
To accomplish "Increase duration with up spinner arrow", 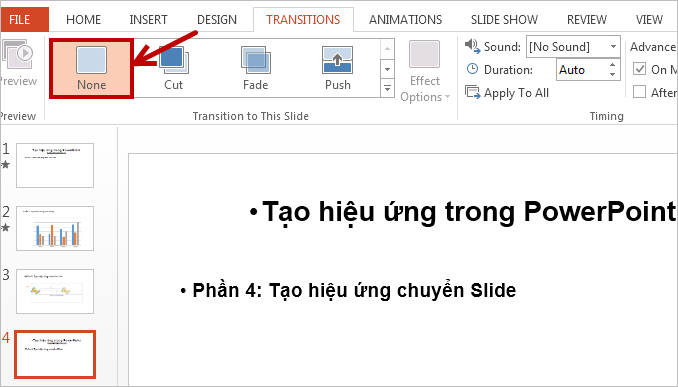I will (x=612, y=65).
